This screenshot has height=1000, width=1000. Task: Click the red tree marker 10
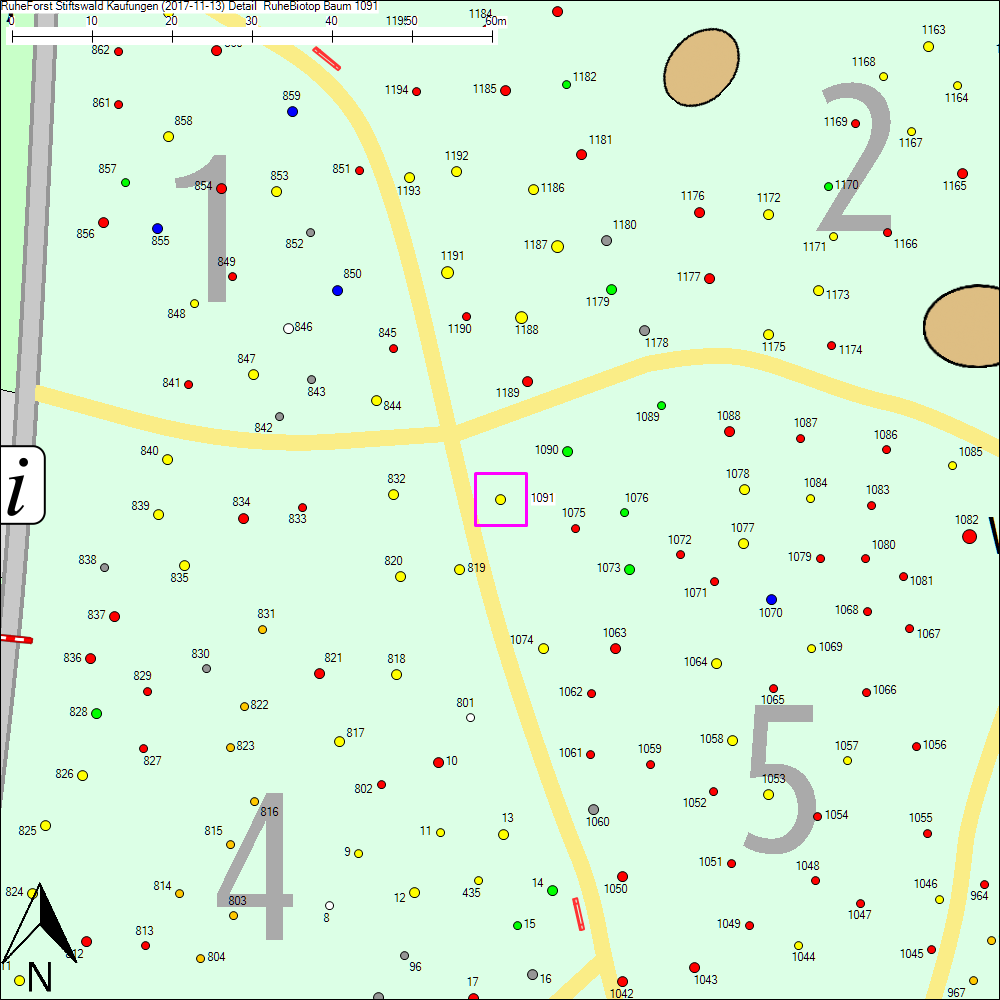pyautogui.click(x=438, y=763)
